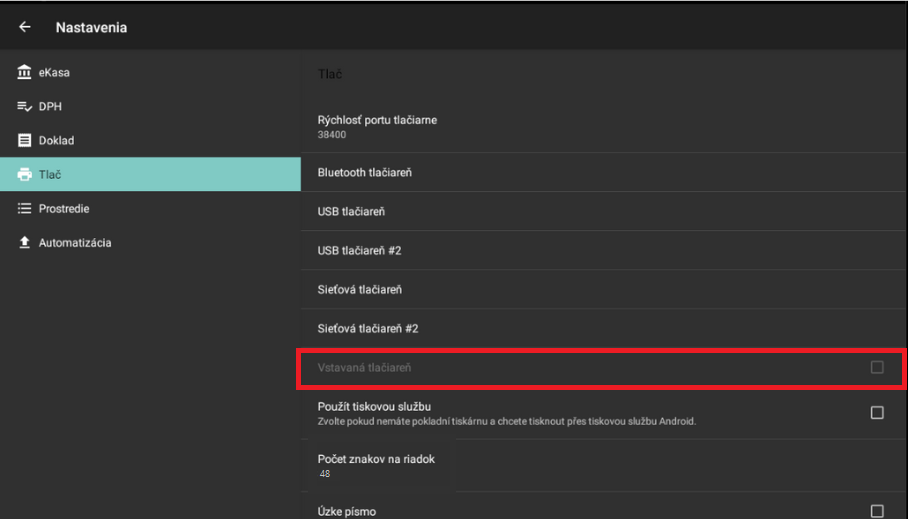This screenshot has width=908, height=519.
Task: Go to Prostredie settings section
Action: tap(64, 209)
